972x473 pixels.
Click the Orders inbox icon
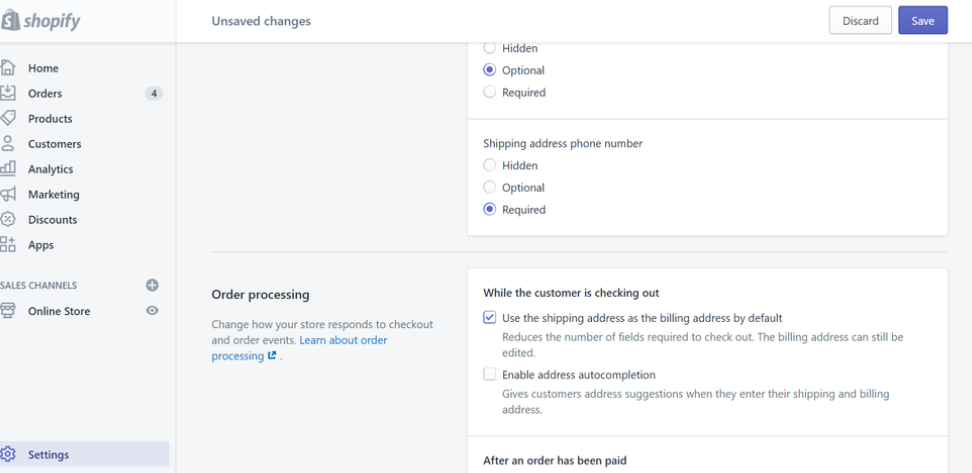8,93
